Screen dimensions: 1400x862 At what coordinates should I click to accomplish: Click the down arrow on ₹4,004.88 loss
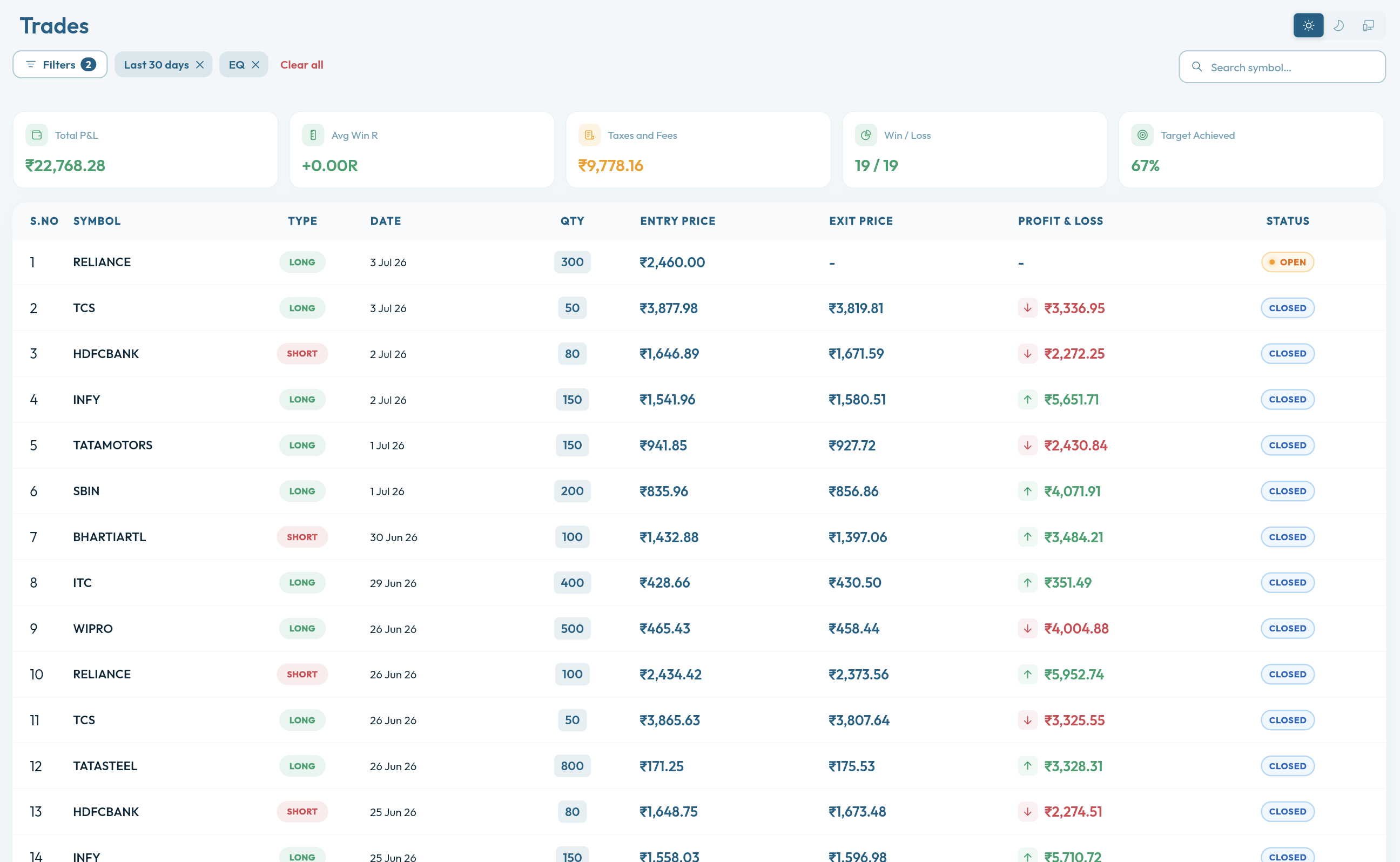[x=1027, y=628]
